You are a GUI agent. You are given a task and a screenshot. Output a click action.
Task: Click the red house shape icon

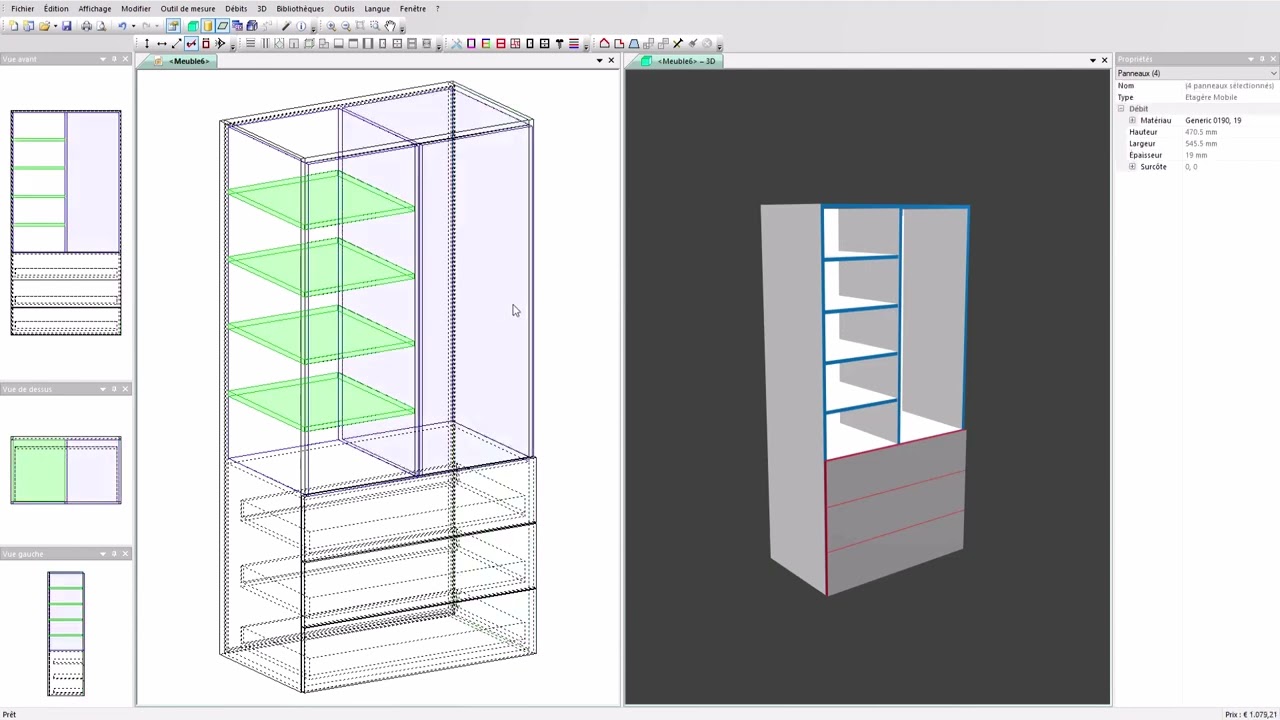pos(604,44)
